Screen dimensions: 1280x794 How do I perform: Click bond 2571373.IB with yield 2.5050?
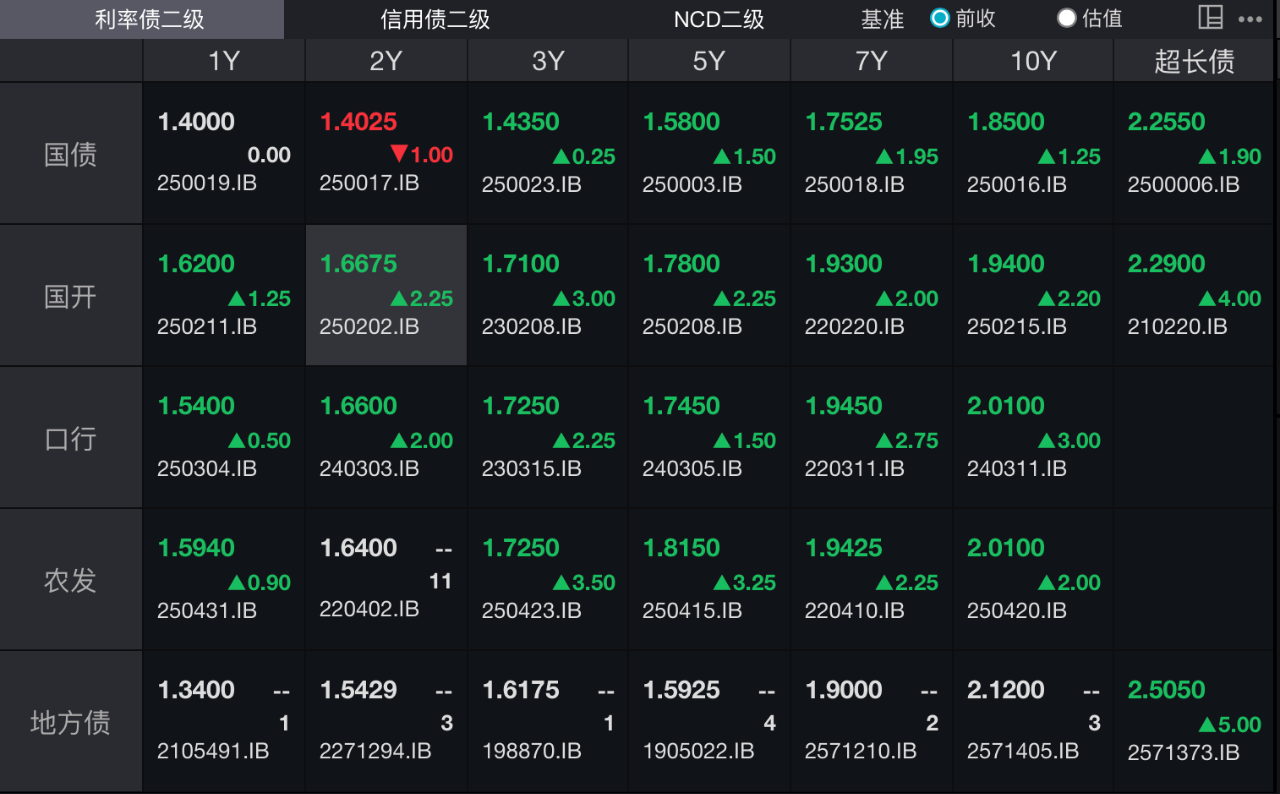[1195, 722]
